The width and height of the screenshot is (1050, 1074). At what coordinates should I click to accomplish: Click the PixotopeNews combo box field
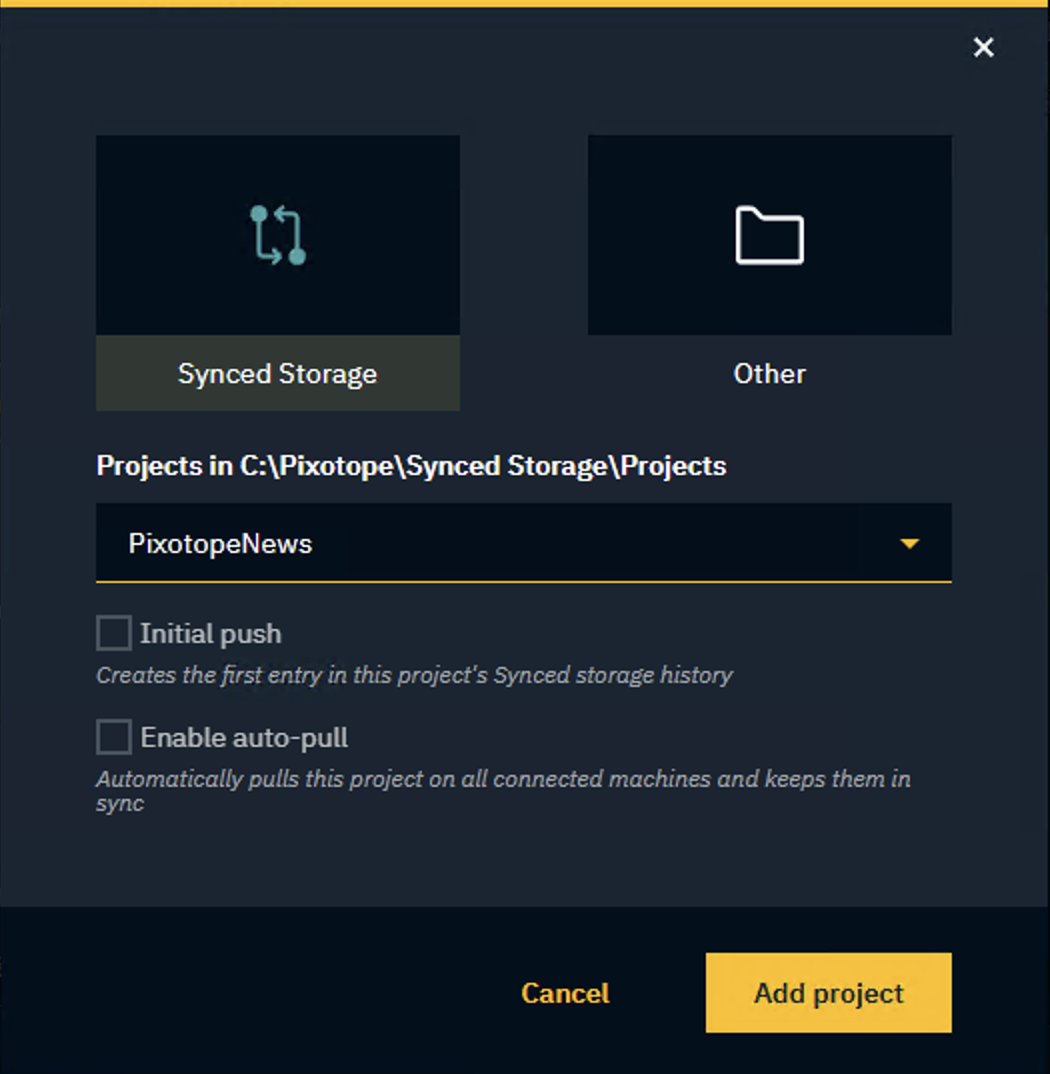tap(500, 543)
